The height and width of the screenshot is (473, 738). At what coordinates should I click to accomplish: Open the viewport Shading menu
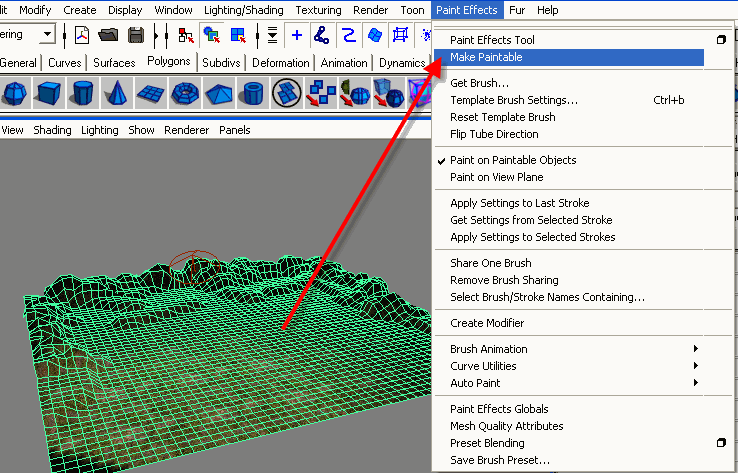pyautogui.click(x=52, y=130)
